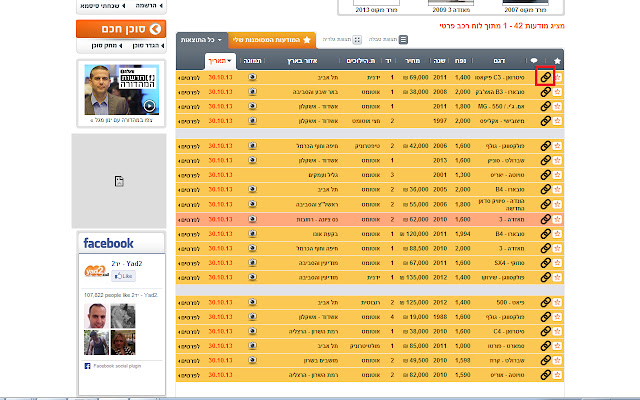Click the chain-link icon in the 2008 Subaru 38,000 row
This screenshot has width=640, height=400.
pos(546,92)
